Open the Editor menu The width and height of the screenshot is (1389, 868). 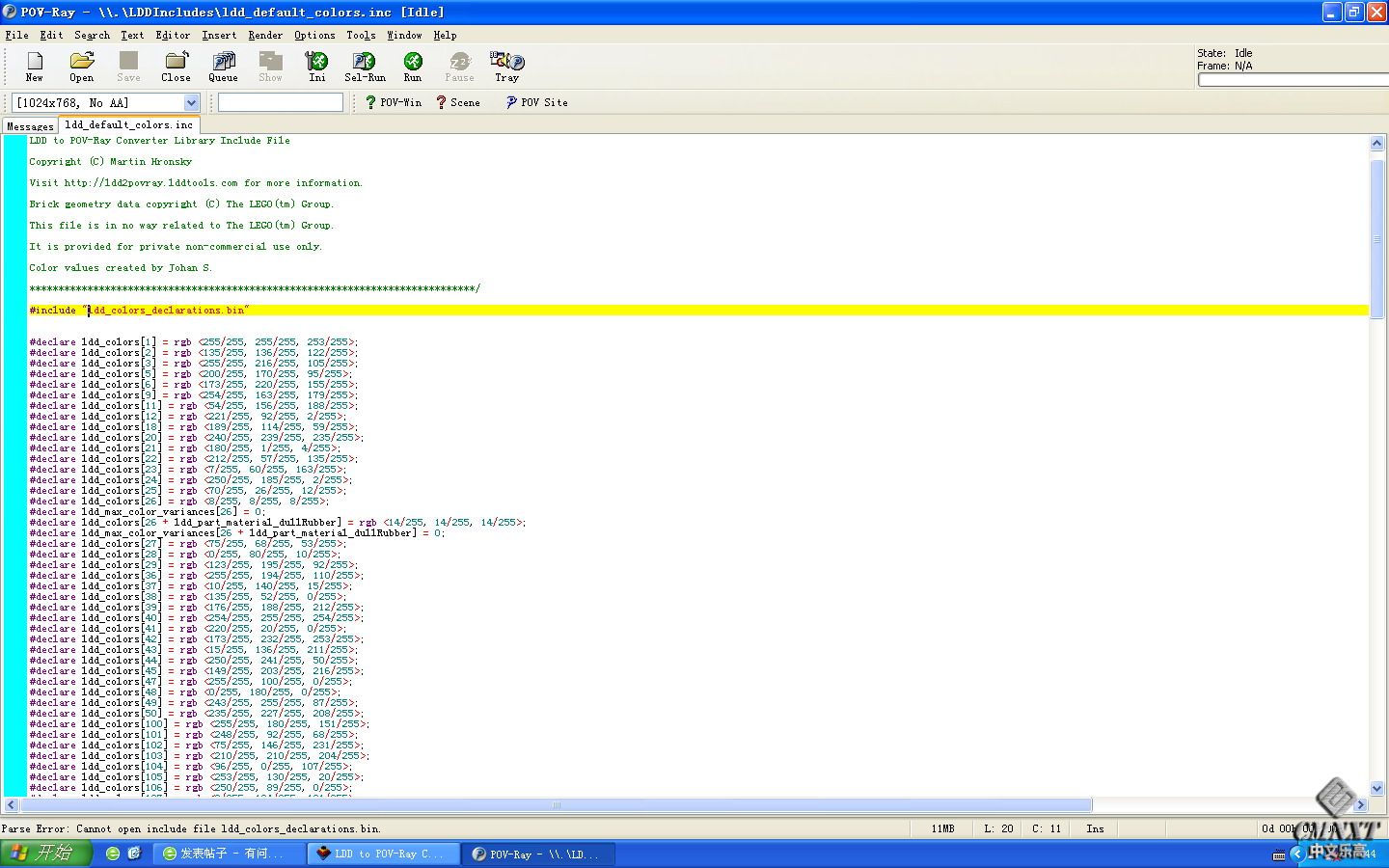(x=173, y=35)
